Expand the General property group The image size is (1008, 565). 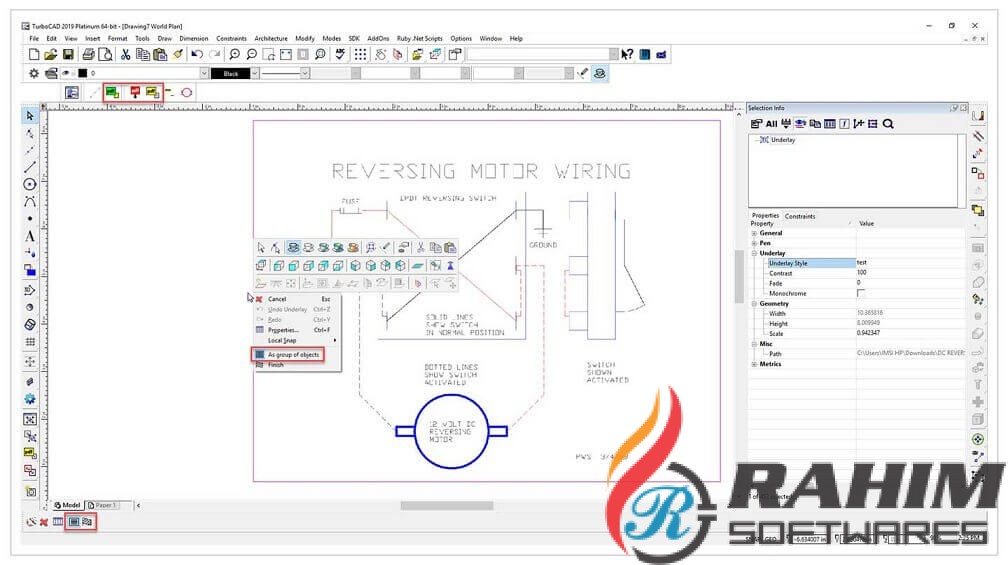755,233
